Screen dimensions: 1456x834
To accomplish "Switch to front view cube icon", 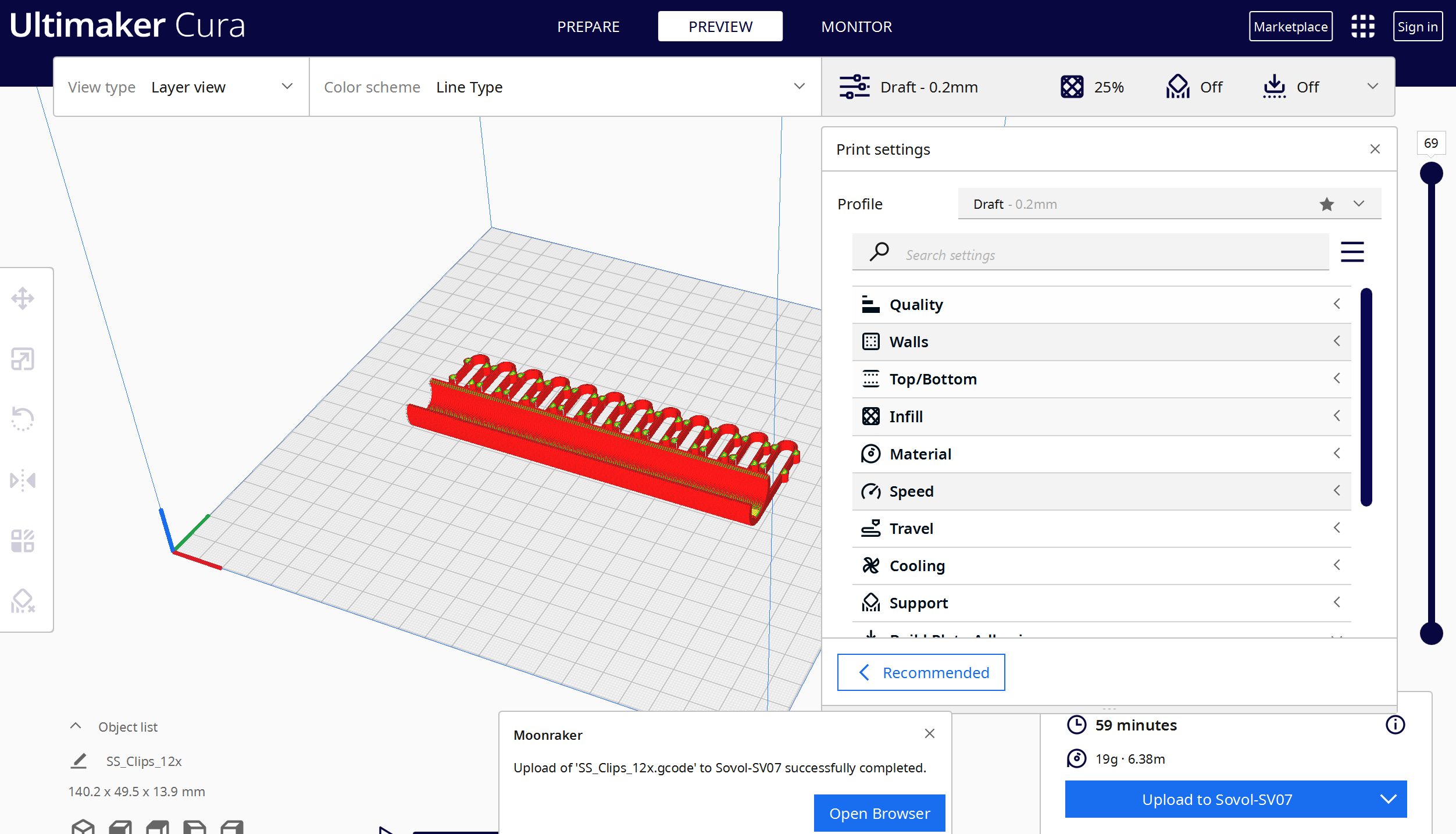I will [x=120, y=826].
